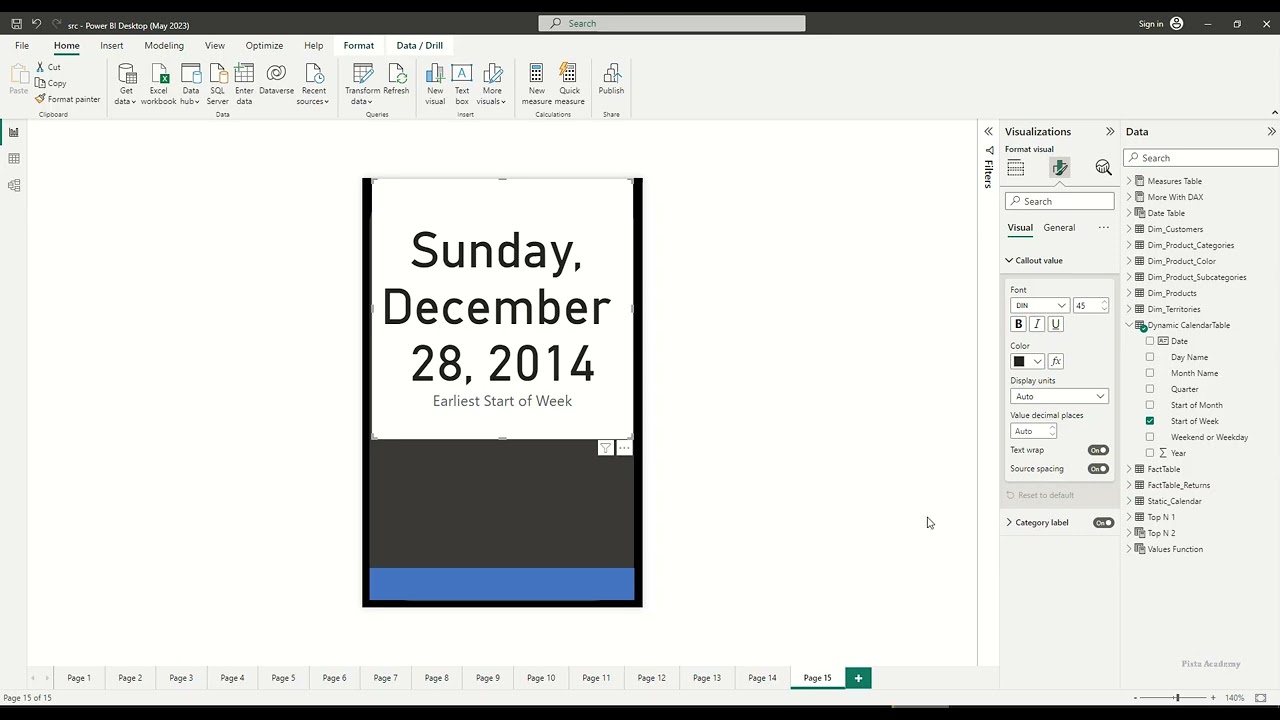Insert a New visual
This screenshot has width=1280, height=720.
435,84
